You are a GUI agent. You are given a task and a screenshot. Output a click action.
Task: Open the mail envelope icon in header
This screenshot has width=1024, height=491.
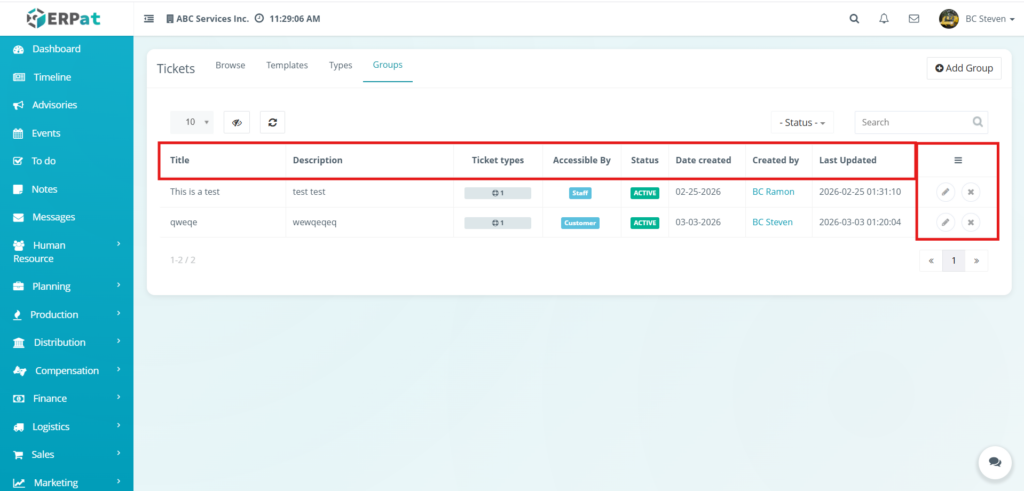click(913, 18)
